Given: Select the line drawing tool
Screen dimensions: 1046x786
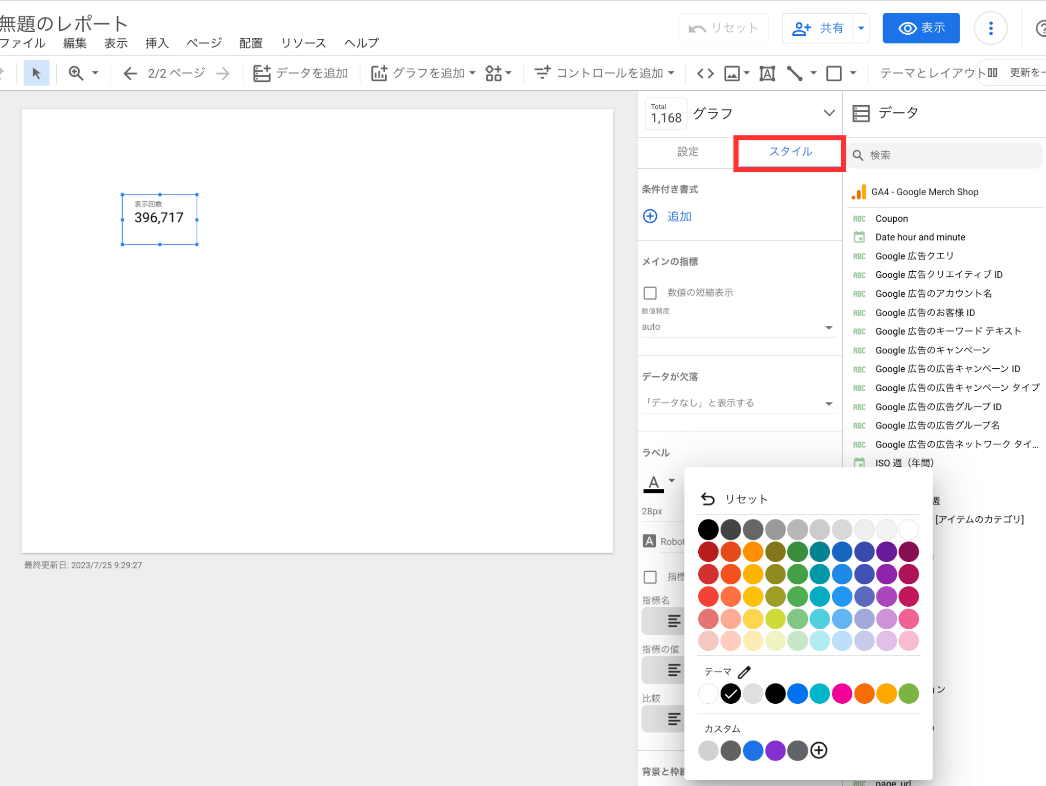Looking at the screenshot, I should (794, 73).
